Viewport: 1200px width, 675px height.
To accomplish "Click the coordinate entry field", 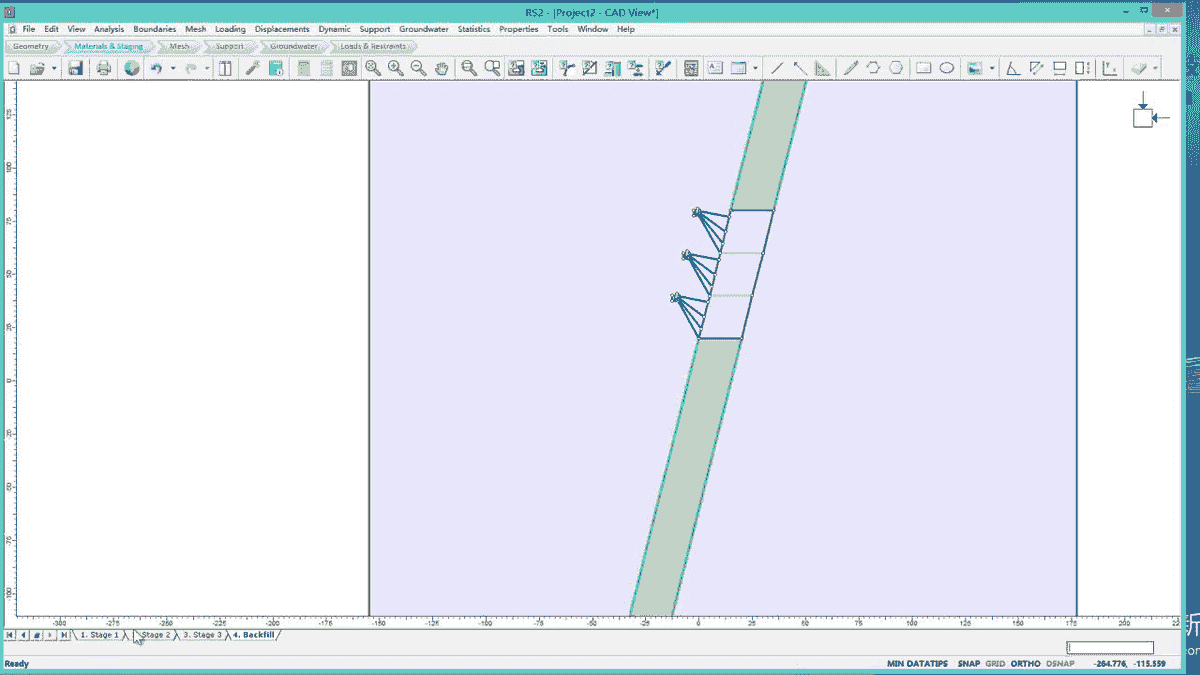I will pyautogui.click(x=1110, y=648).
